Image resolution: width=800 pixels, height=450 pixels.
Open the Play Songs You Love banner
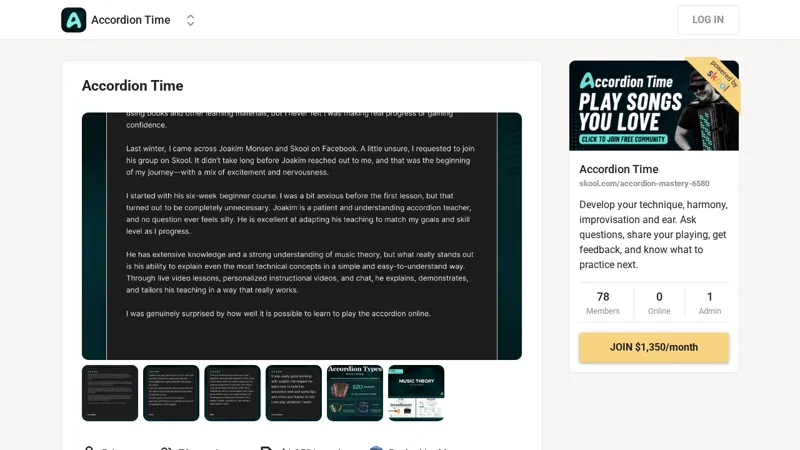(x=654, y=106)
